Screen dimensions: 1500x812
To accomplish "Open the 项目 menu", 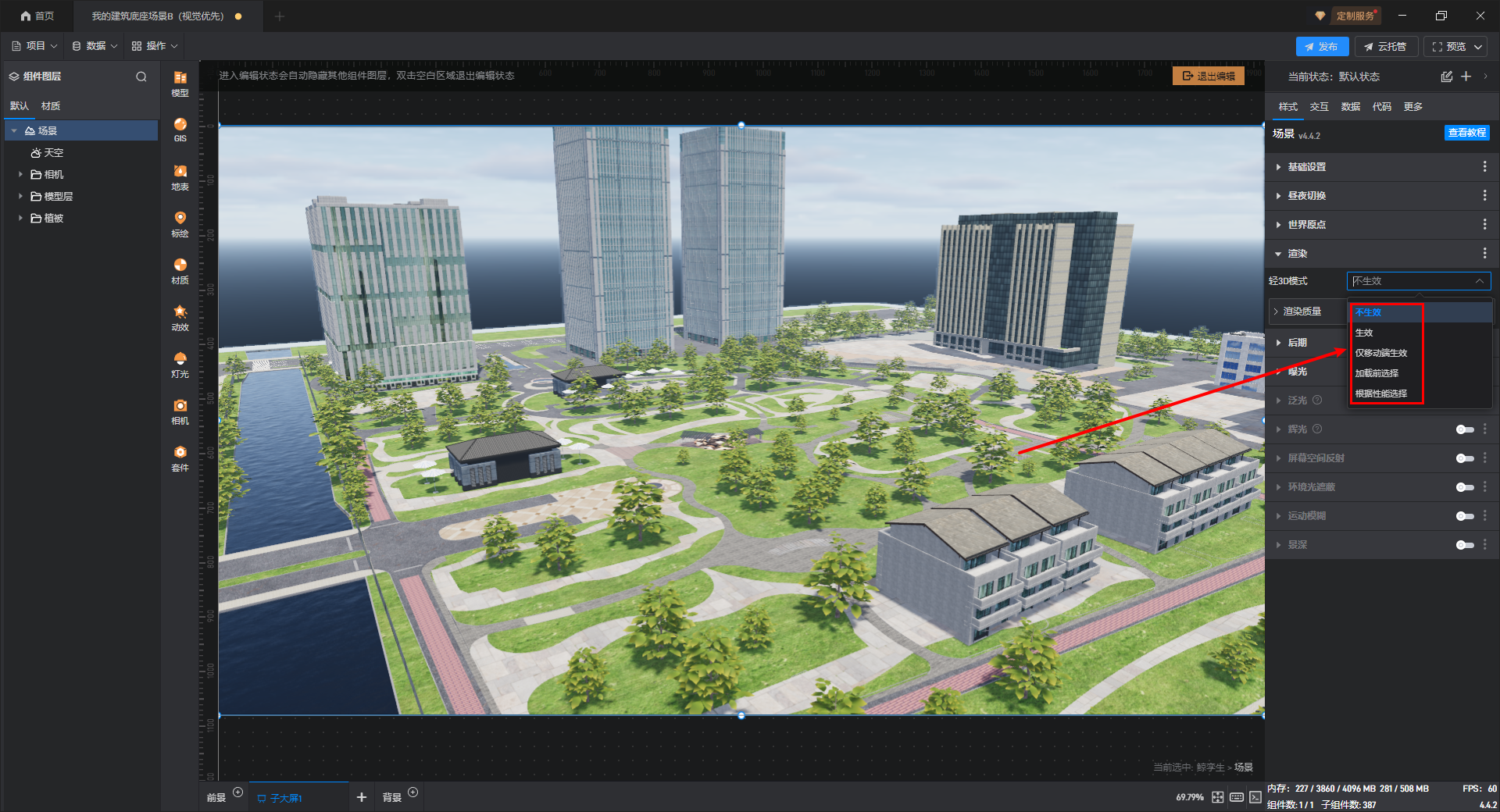I will (34, 46).
